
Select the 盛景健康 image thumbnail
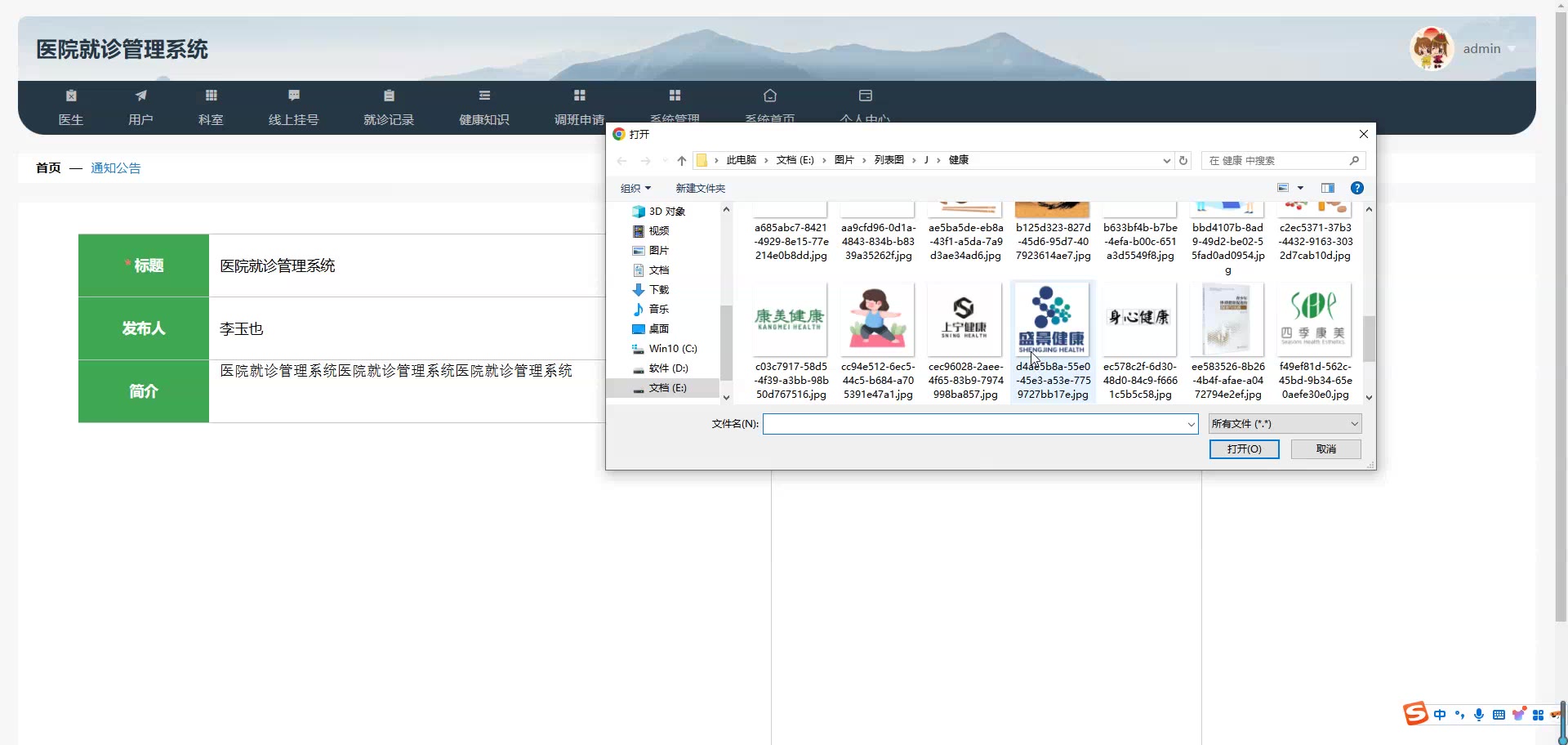pyautogui.click(x=1053, y=319)
